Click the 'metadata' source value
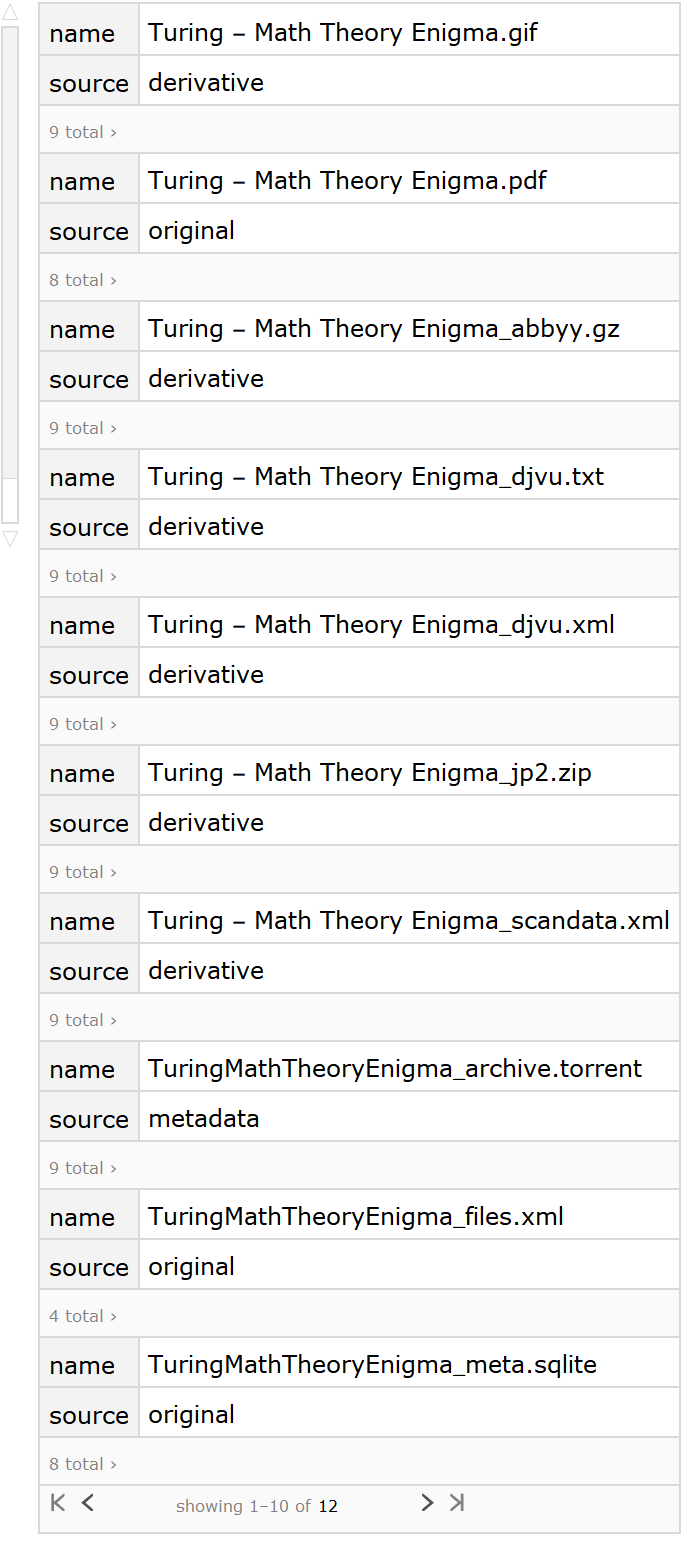Screen dimensions: 682x1564 tap(204, 1118)
